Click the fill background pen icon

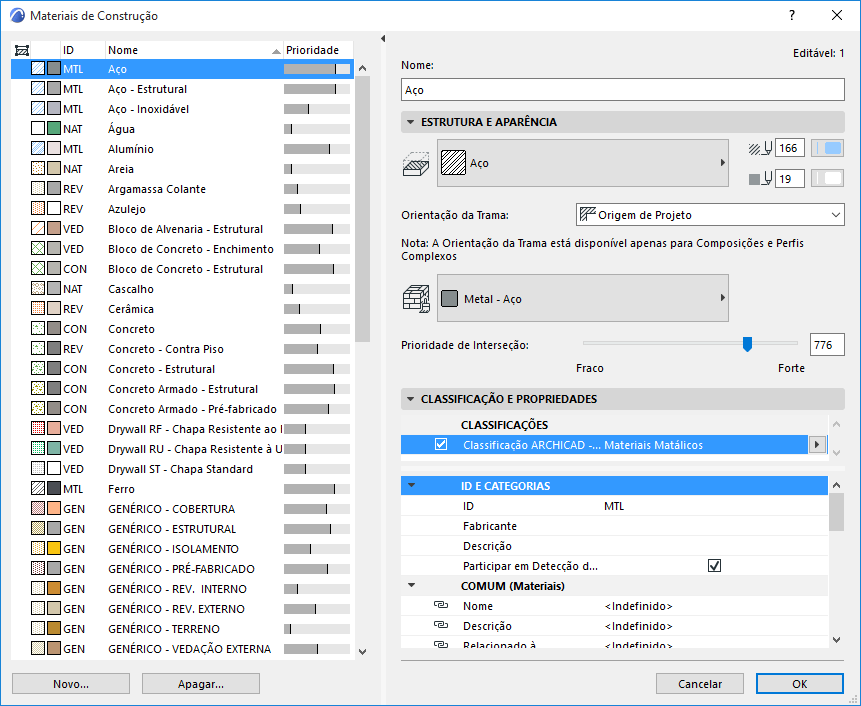tap(760, 179)
